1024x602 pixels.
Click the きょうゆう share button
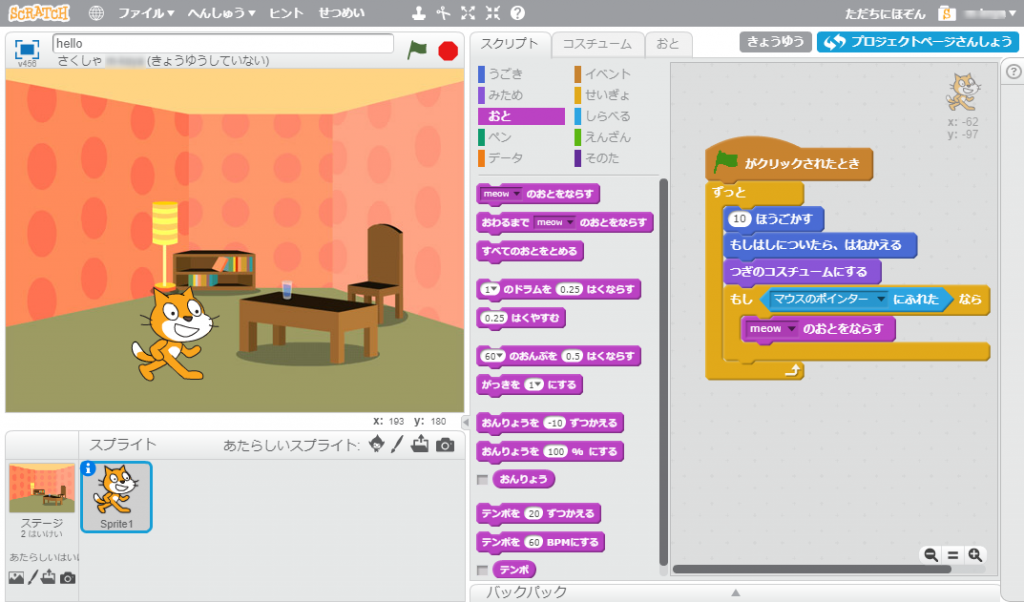[x=775, y=42]
